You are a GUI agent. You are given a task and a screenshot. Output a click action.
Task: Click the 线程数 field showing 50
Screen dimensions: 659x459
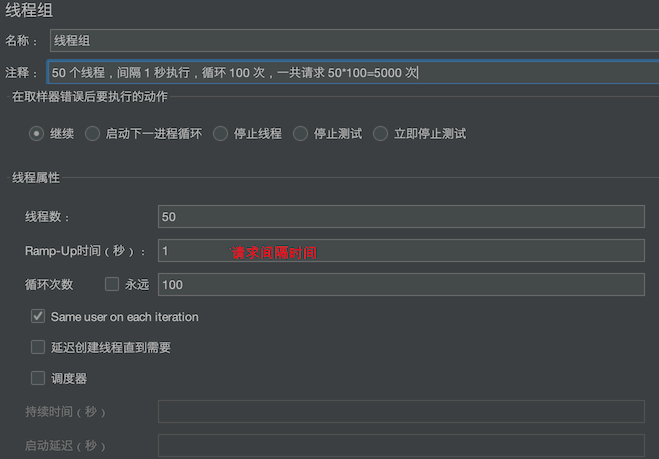click(x=400, y=216)
